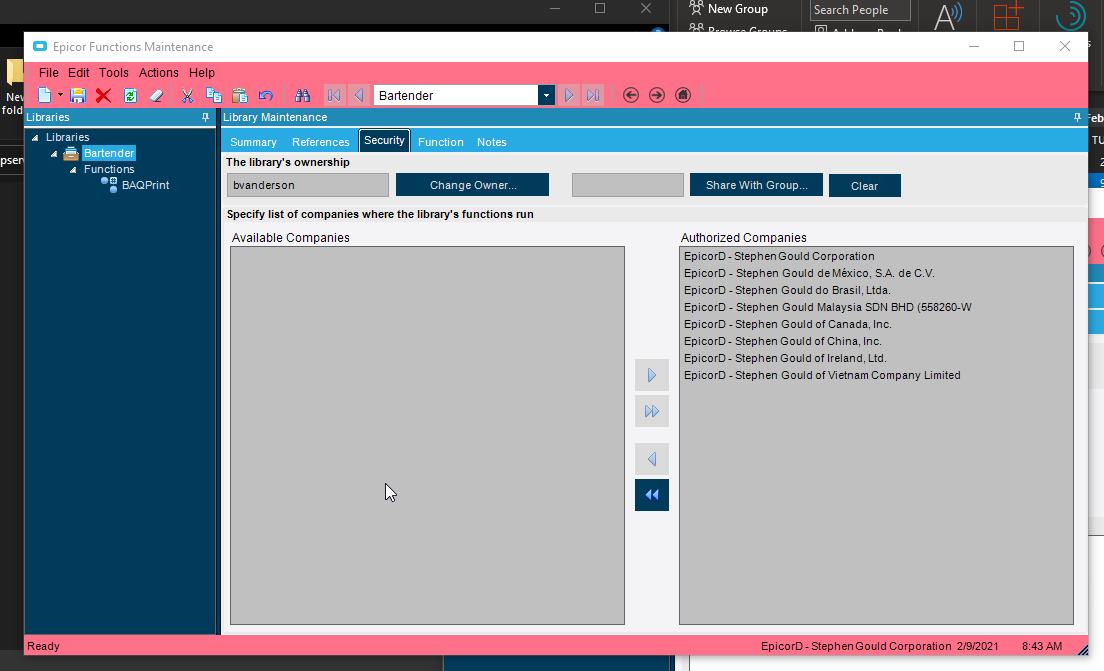Search libraries with the binoculars icon
The width and height of the screenshot is (1104, 671).
tap(302, 95)
